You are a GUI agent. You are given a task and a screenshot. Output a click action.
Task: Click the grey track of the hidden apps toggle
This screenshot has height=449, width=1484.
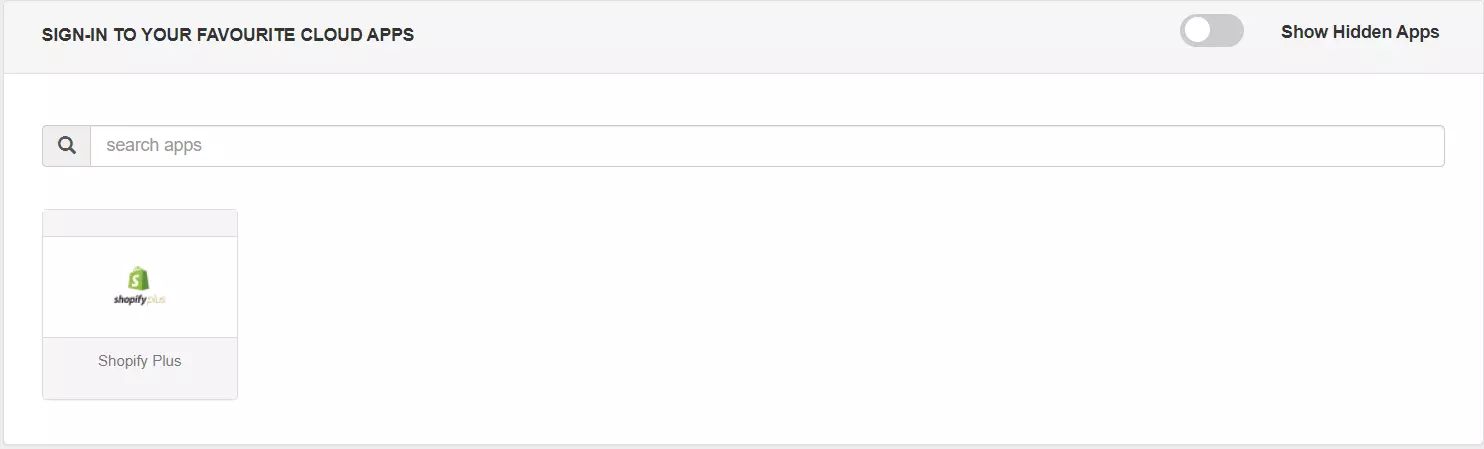(1228, 31)
